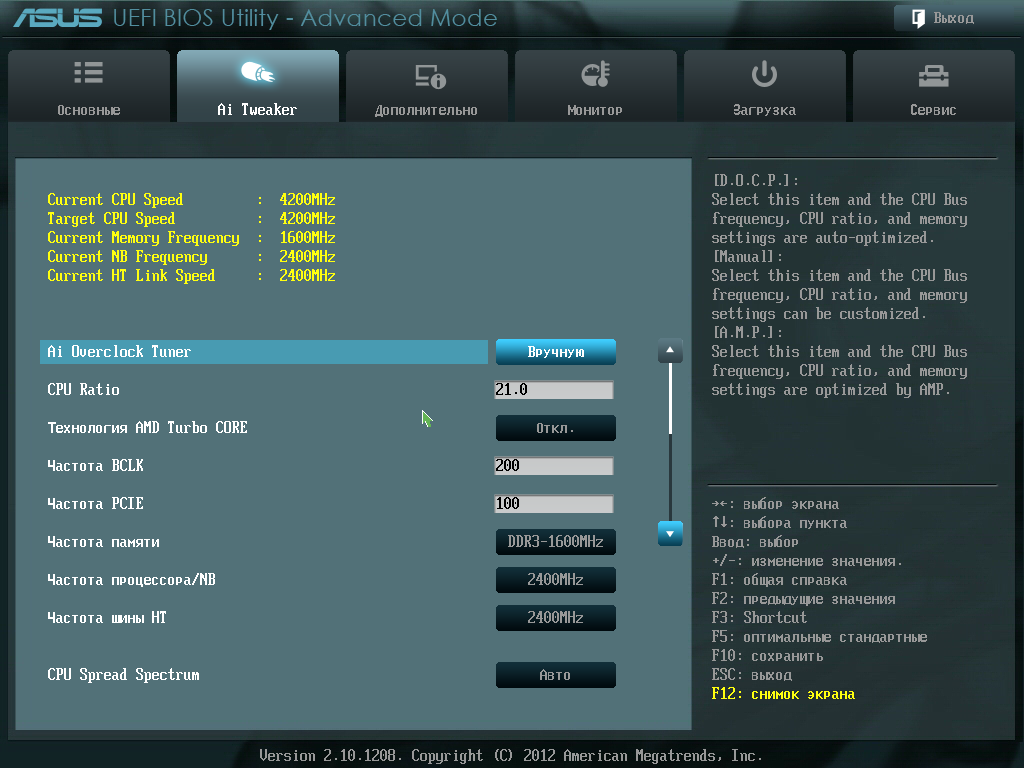Viewport: 1024px width, 768px height.
Task: Click the Основные list icon
Action: pos(88,72)
